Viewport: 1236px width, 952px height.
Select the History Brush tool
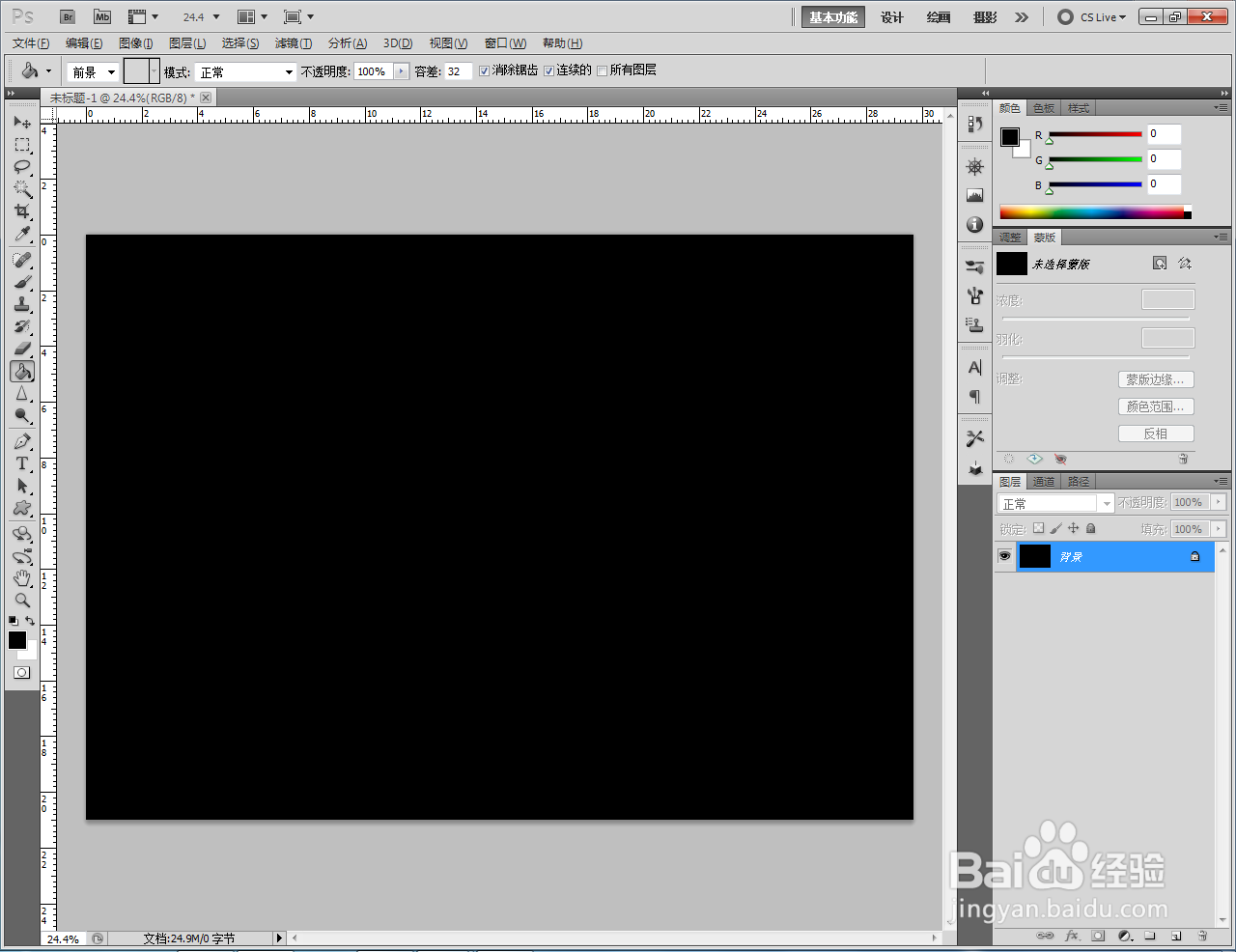click(x=22, y=326)
